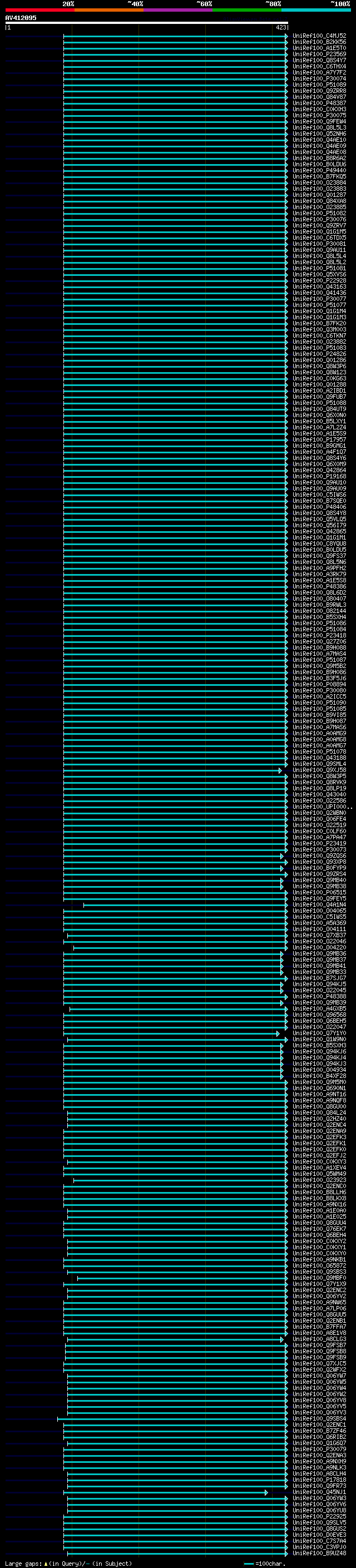Click the 423 end position marker

pos(280,27)
